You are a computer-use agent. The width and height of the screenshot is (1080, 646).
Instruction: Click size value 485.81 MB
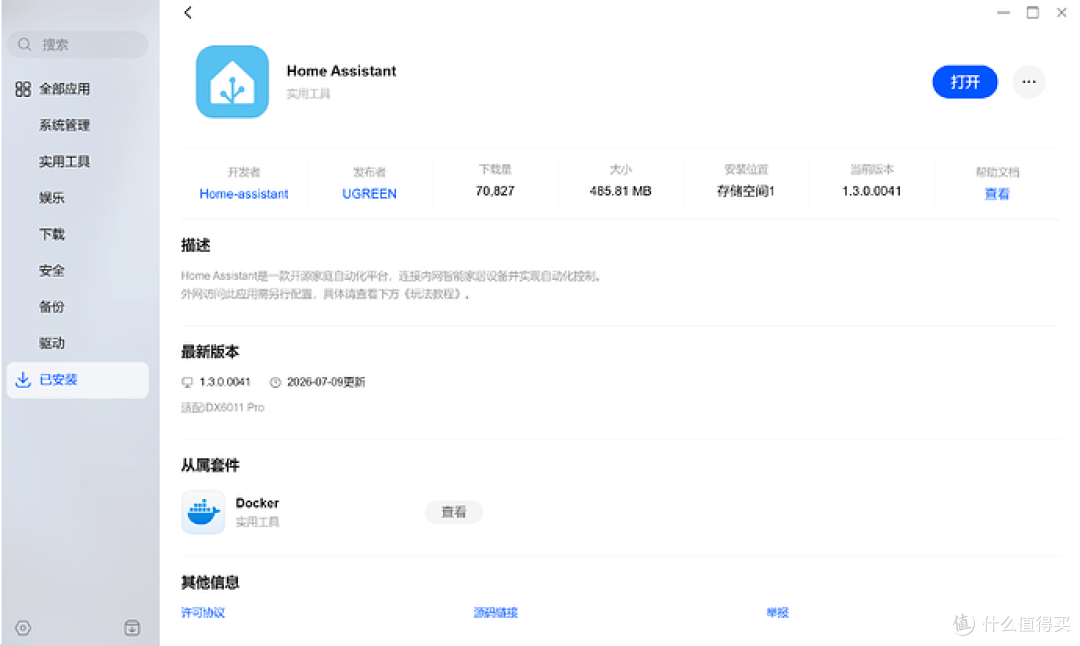tap(621, 191)
